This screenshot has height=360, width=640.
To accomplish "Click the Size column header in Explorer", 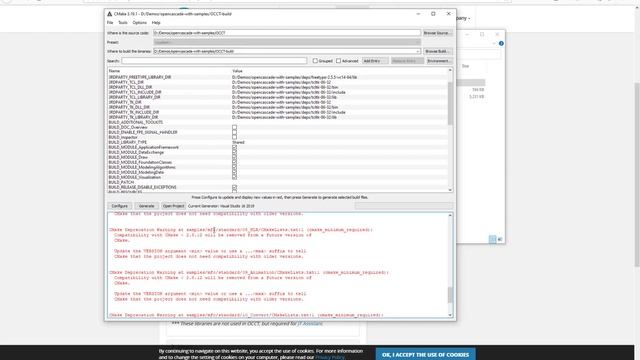I will coord(465,66).
